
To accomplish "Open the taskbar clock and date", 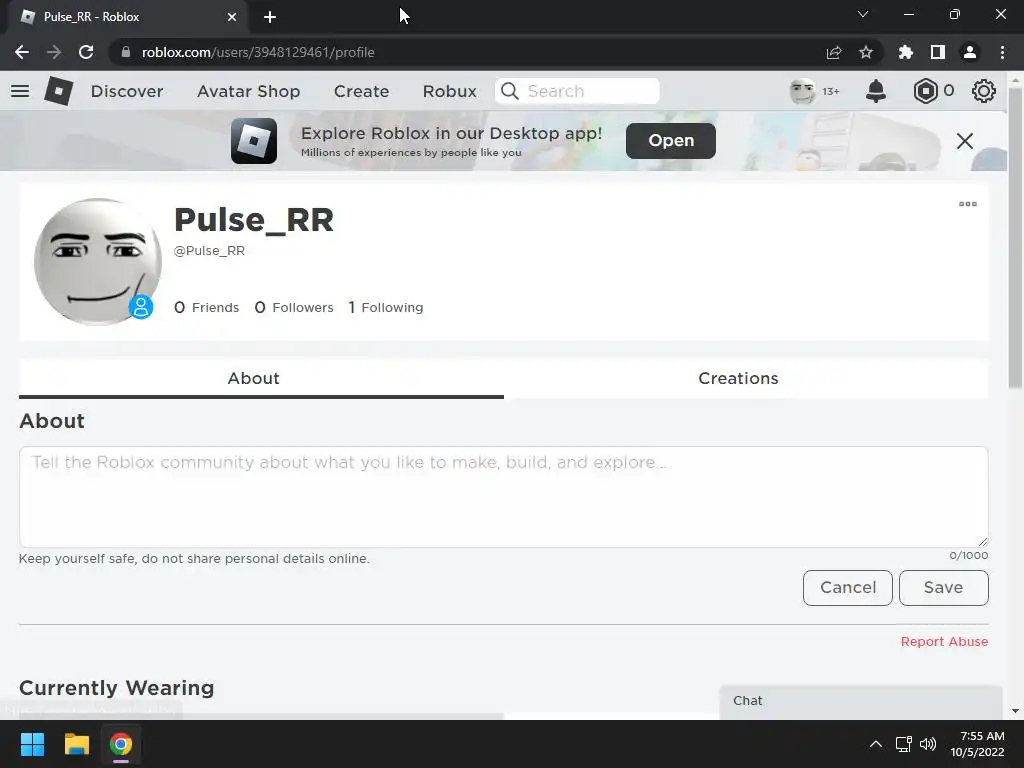I will click(977, 744).
